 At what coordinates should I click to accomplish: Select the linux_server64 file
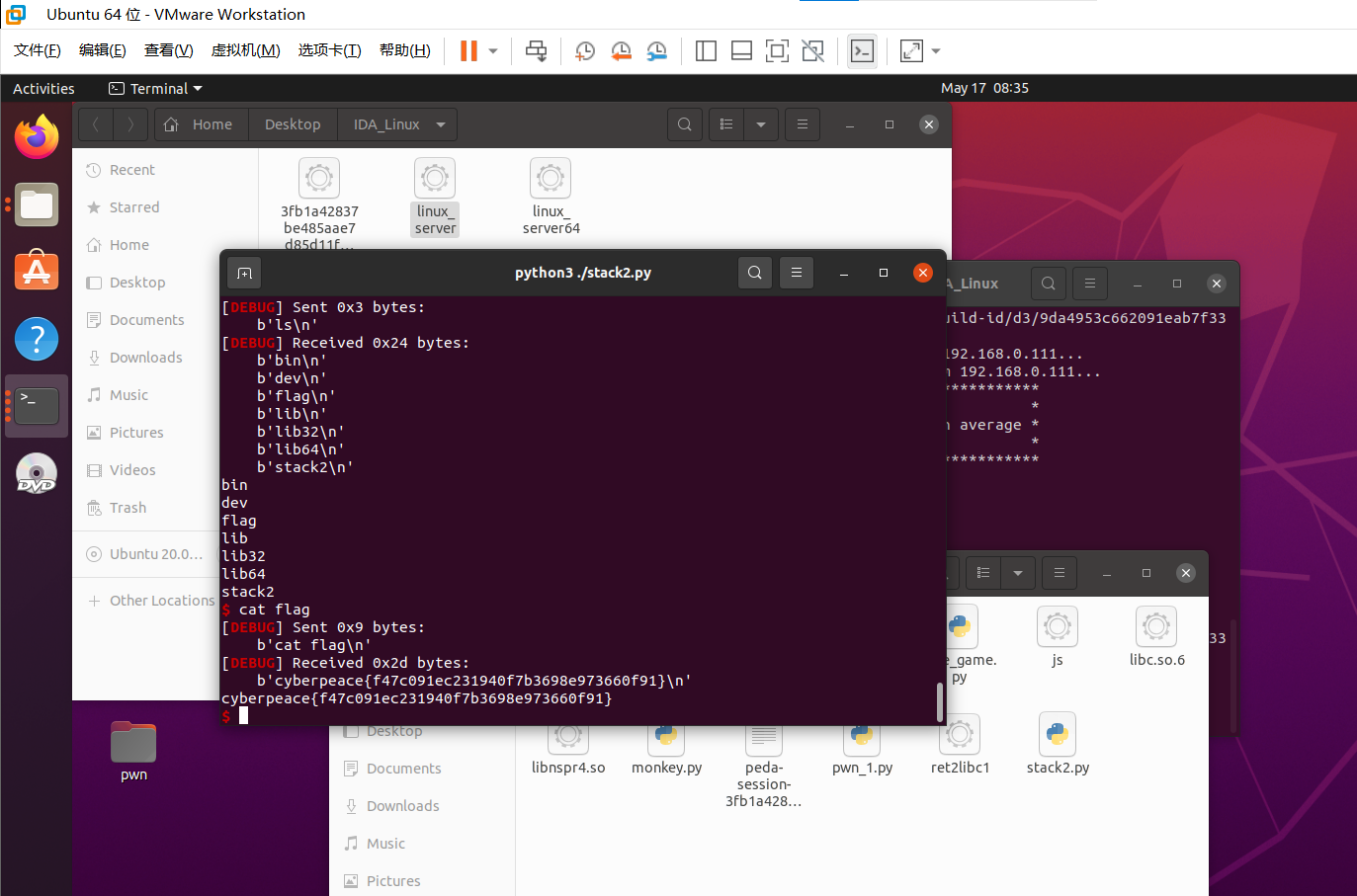[x=551, y=197]
